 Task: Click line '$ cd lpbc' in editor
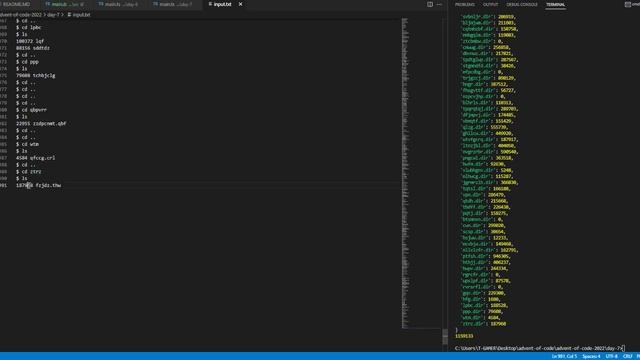(x=29, y=27)
